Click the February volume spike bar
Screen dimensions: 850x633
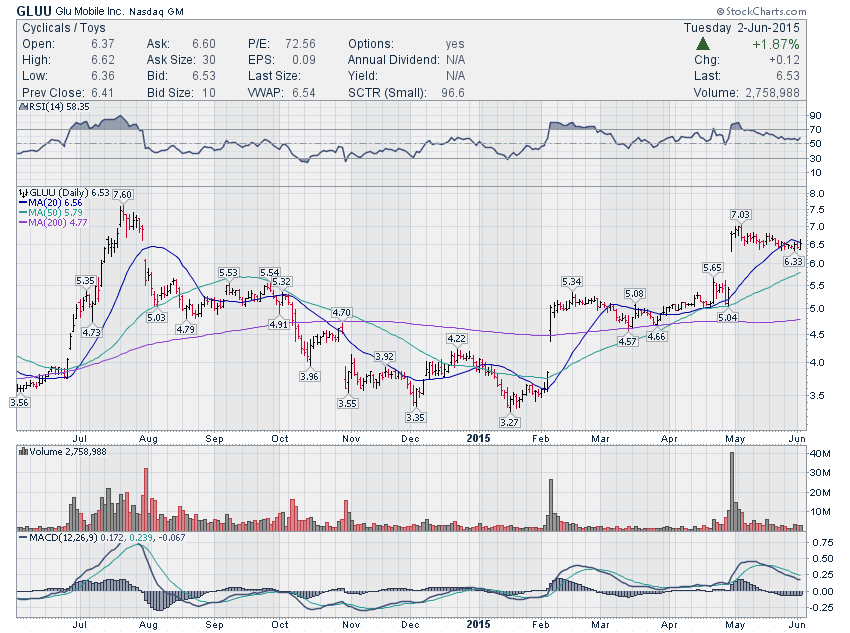click(x=551, y=505)
